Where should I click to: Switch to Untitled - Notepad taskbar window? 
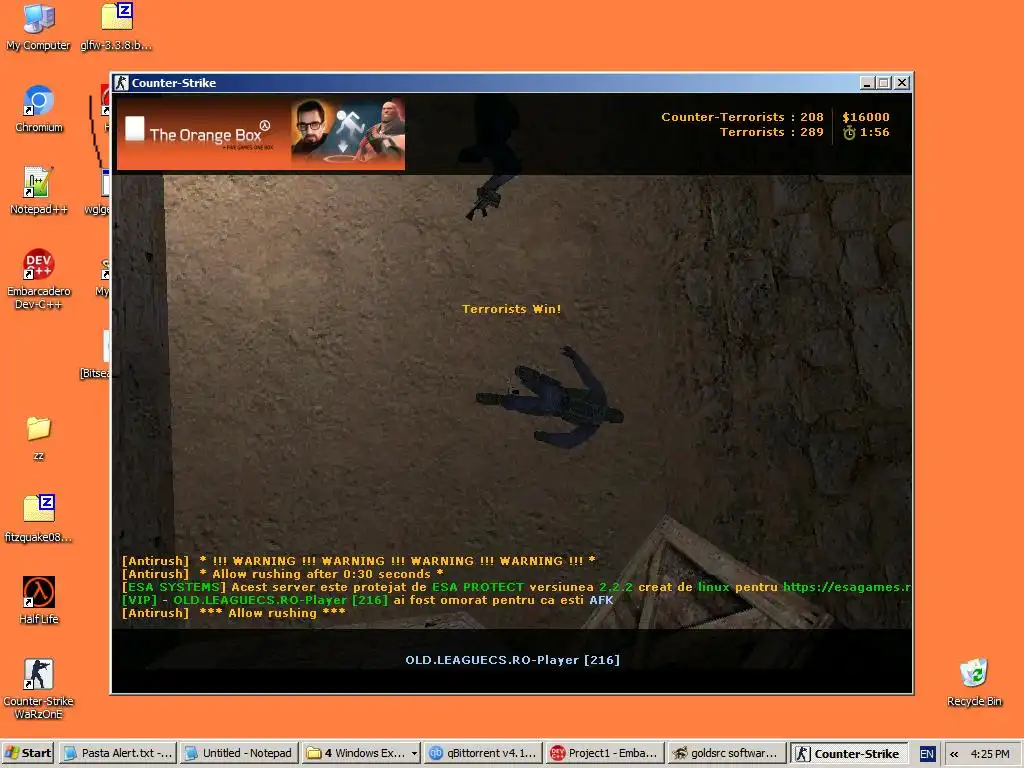(x=239, y=753)
